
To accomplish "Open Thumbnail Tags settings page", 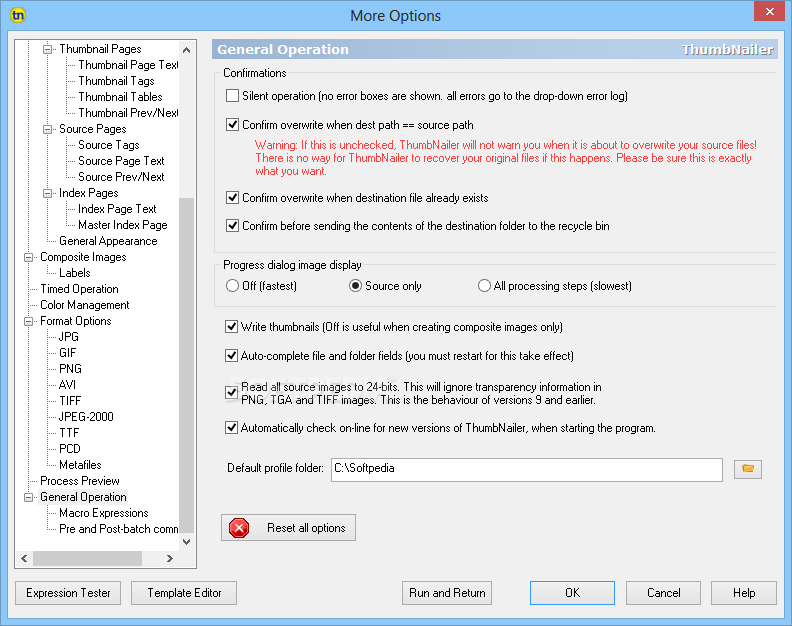I will (x=116, y=81).
